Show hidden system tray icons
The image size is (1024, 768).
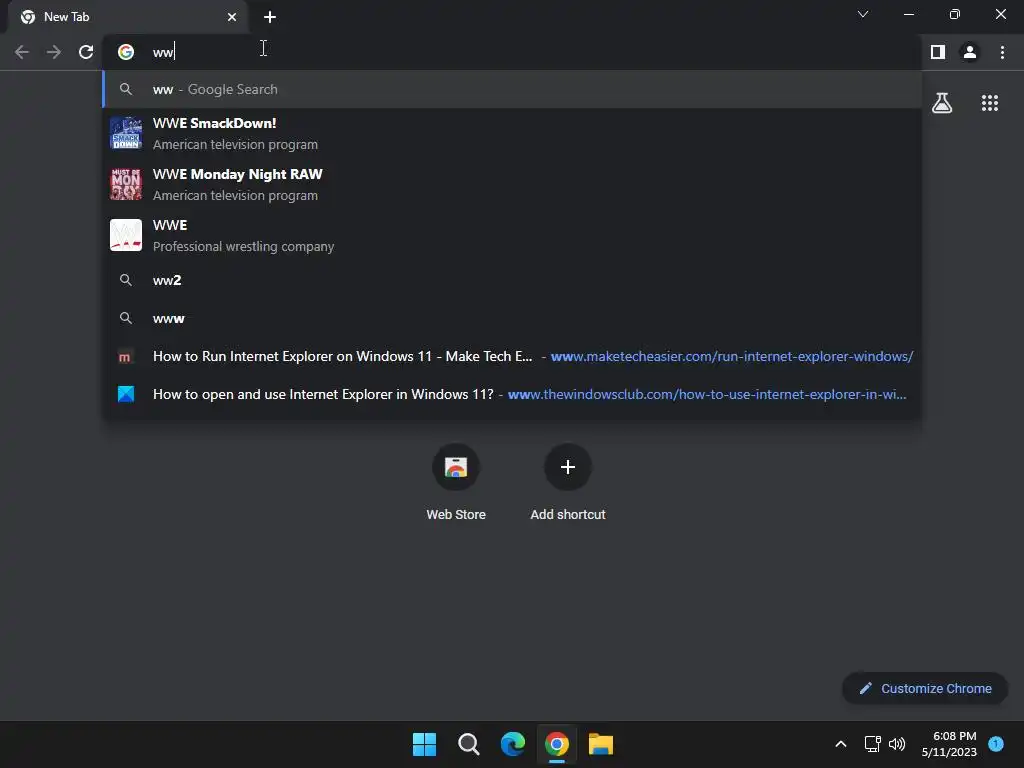pyautogui.click(x=841, y=744)
